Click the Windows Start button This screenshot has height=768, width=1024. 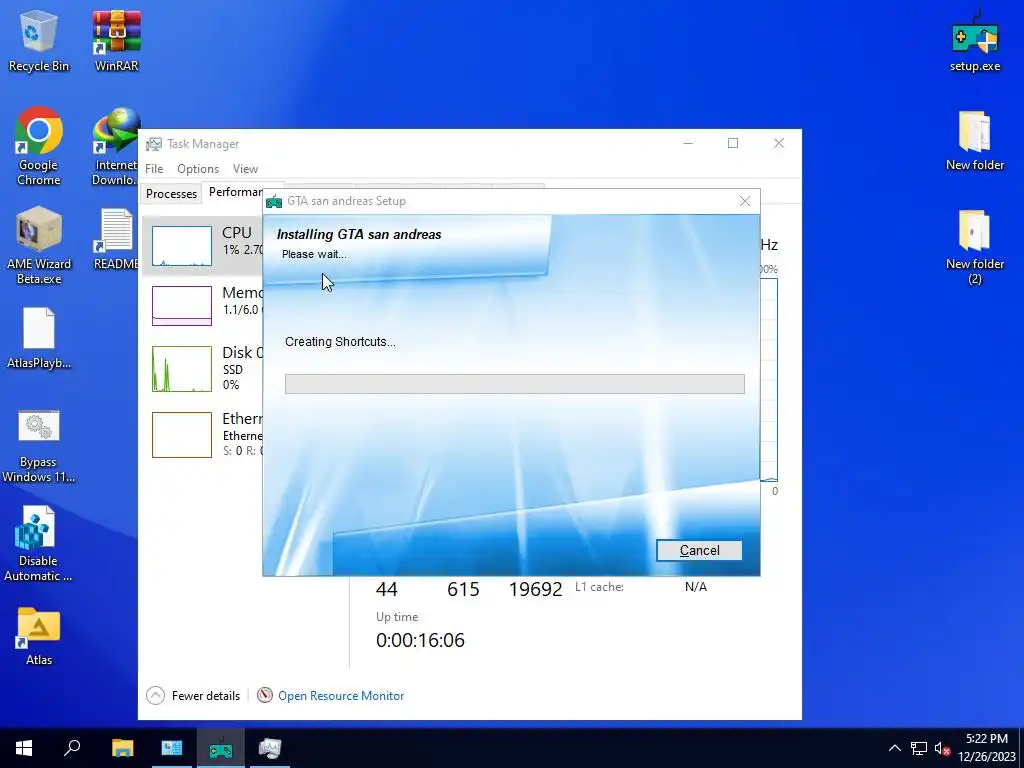click(x=24, y=748)
